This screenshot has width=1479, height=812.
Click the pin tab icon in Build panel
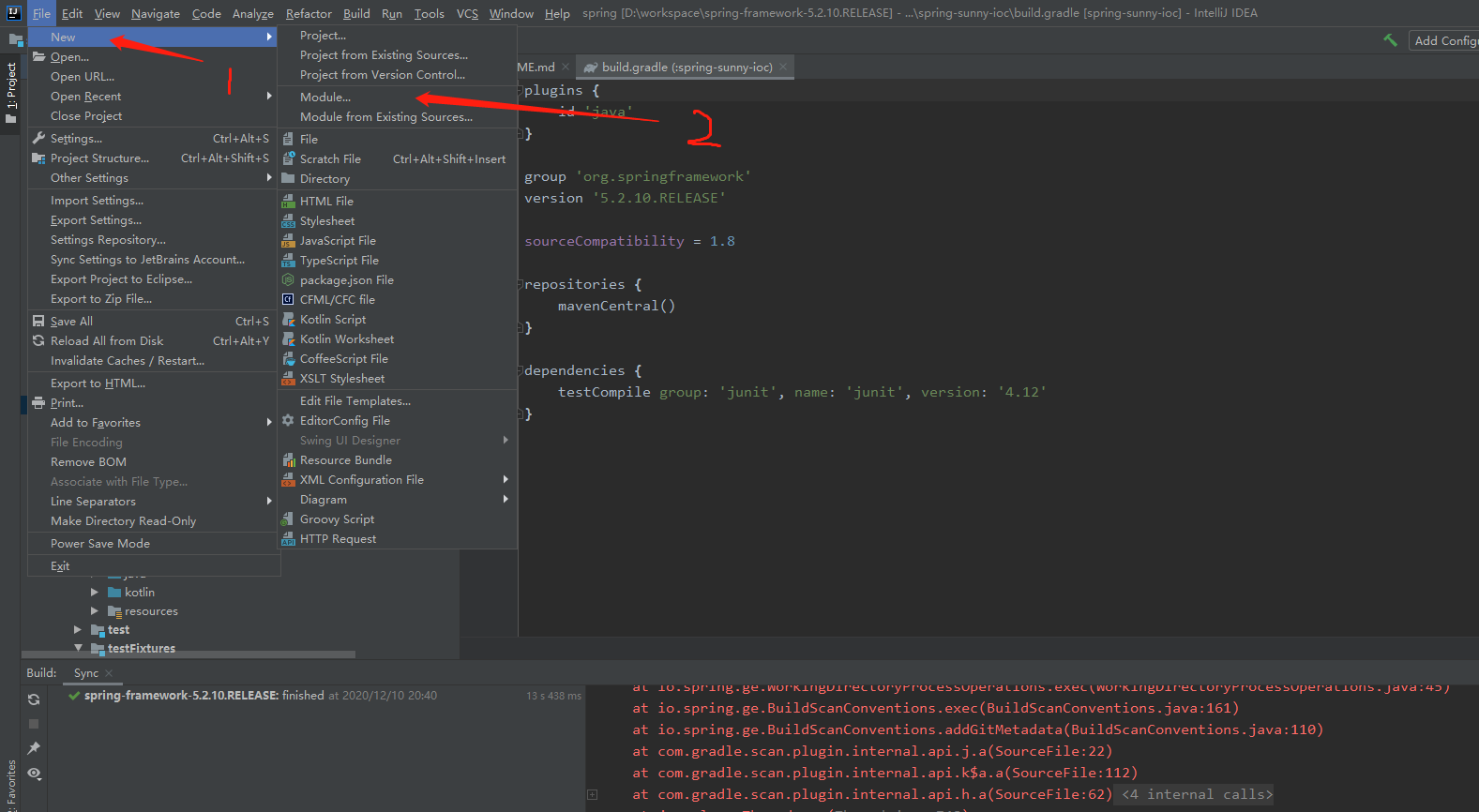pyautogui.click(x=34, y=748)
